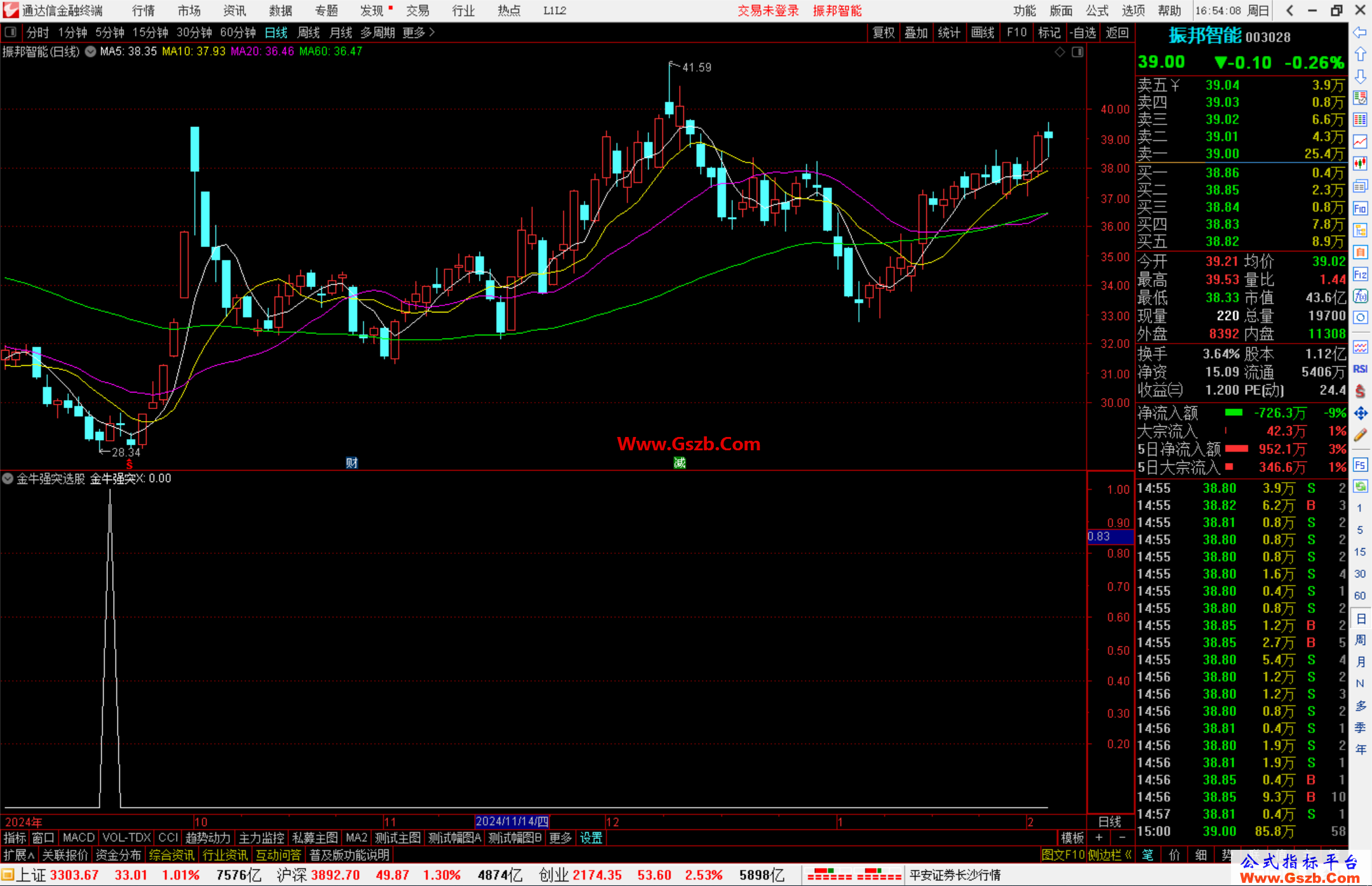
Task: Collapse the 侧边栏 sidebar
Action: [1110, 855]
